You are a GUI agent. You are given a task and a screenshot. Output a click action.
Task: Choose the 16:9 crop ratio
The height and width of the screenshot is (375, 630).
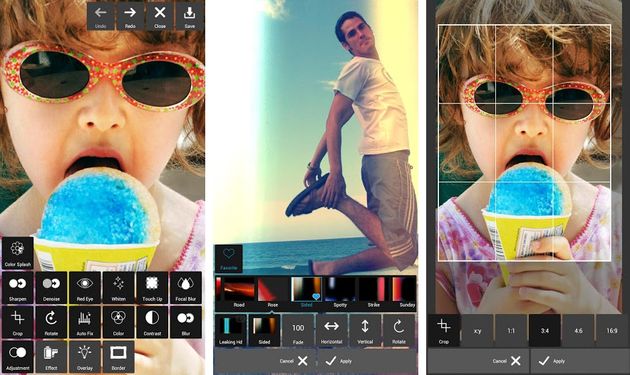click(612, 331)
